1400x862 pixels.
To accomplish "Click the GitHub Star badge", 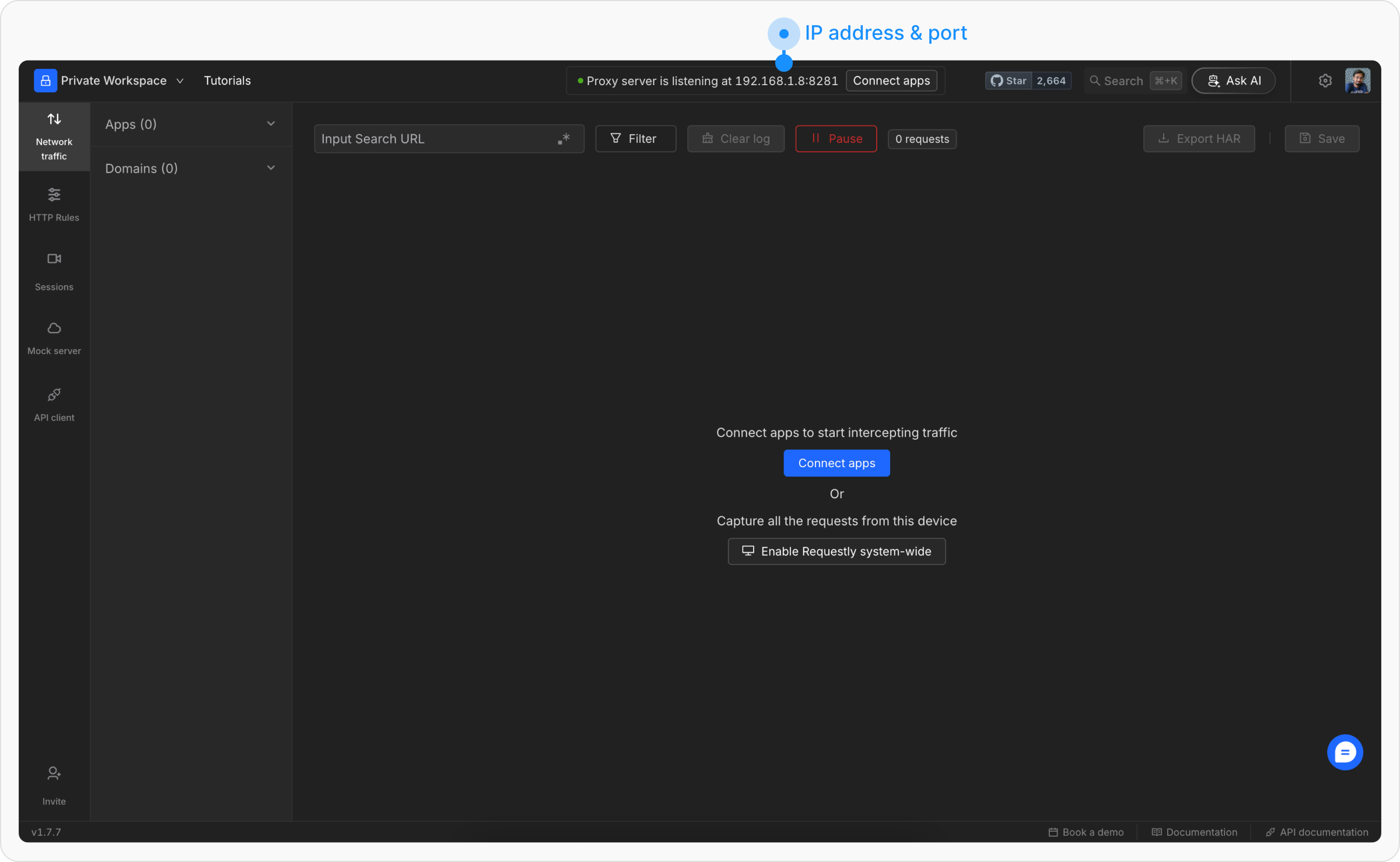I will [1009, 80].
